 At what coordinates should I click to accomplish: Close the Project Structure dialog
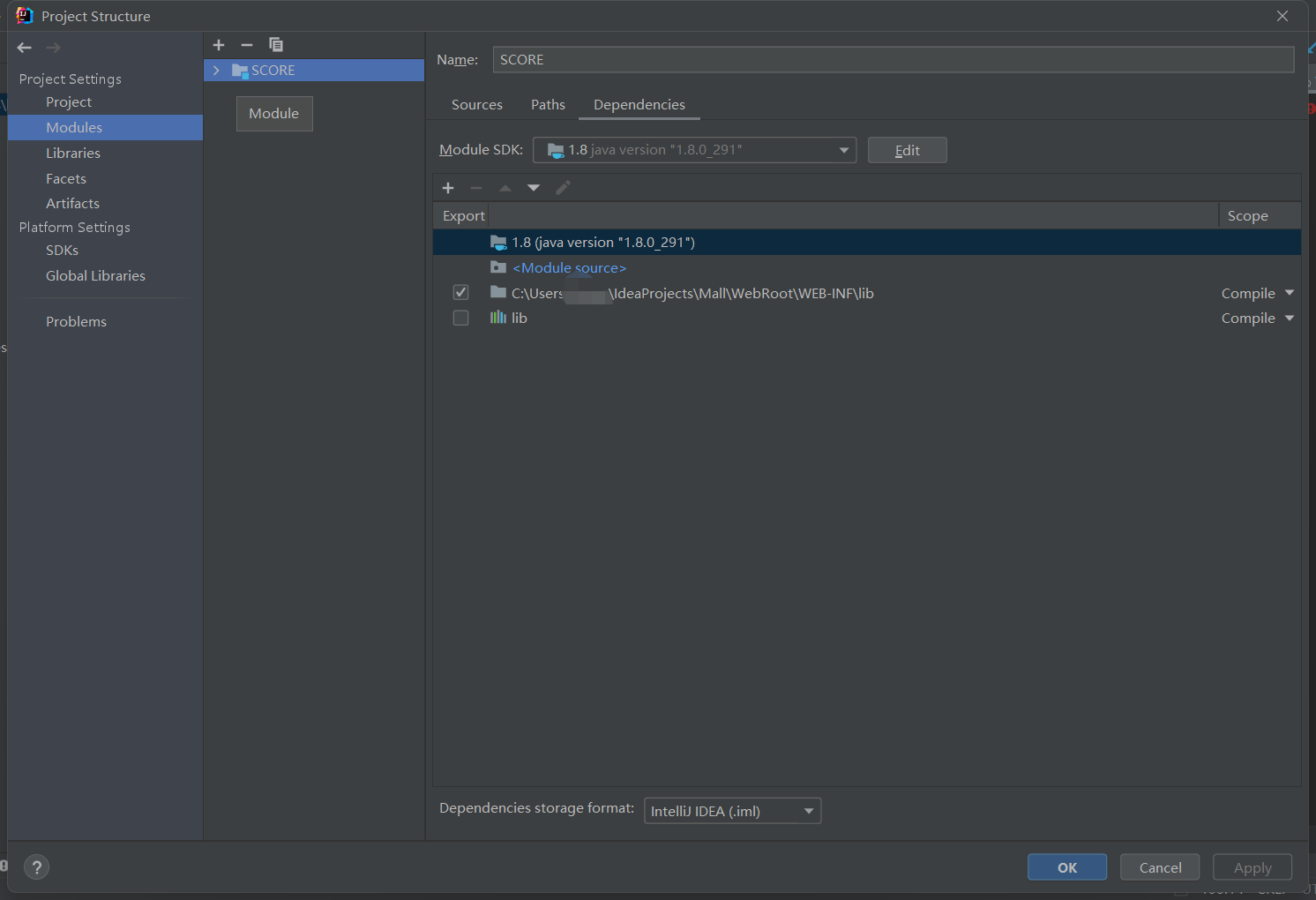pyautogui.click(x=1282, y=16)
